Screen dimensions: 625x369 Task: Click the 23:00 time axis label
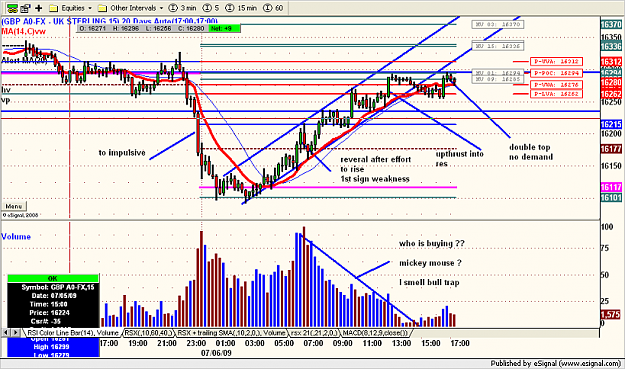(x=196, y=343)
